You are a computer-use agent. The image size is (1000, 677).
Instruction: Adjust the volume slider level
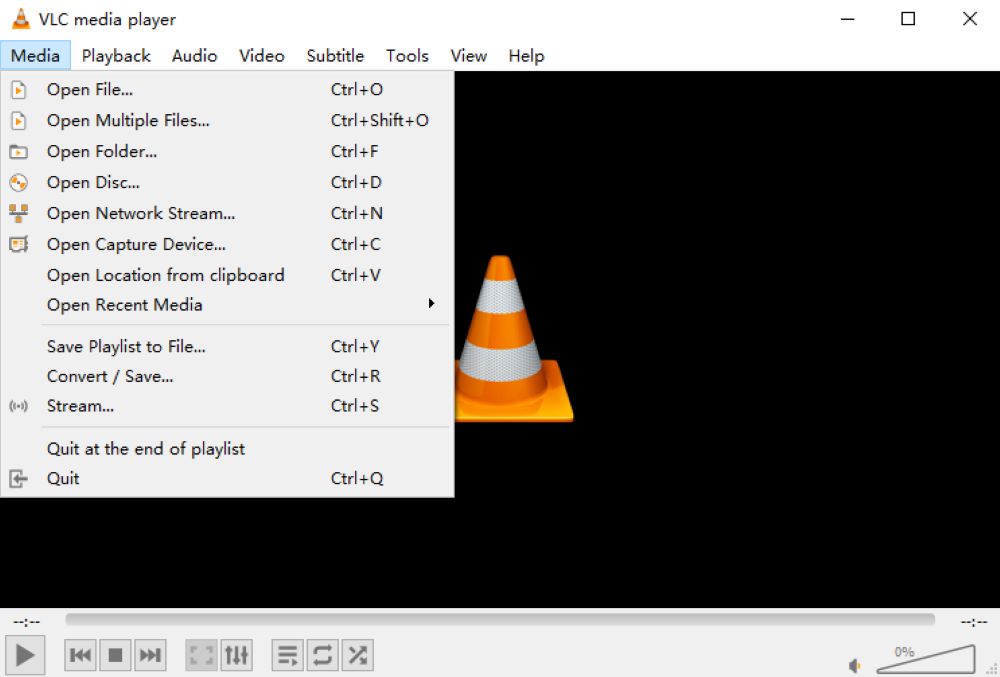(x=925, y=661)
